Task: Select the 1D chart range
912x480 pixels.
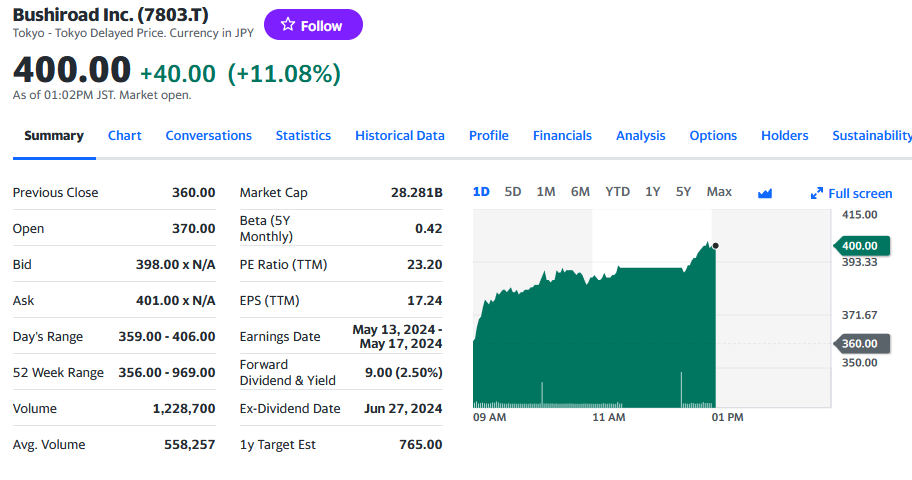Action: 481,191
